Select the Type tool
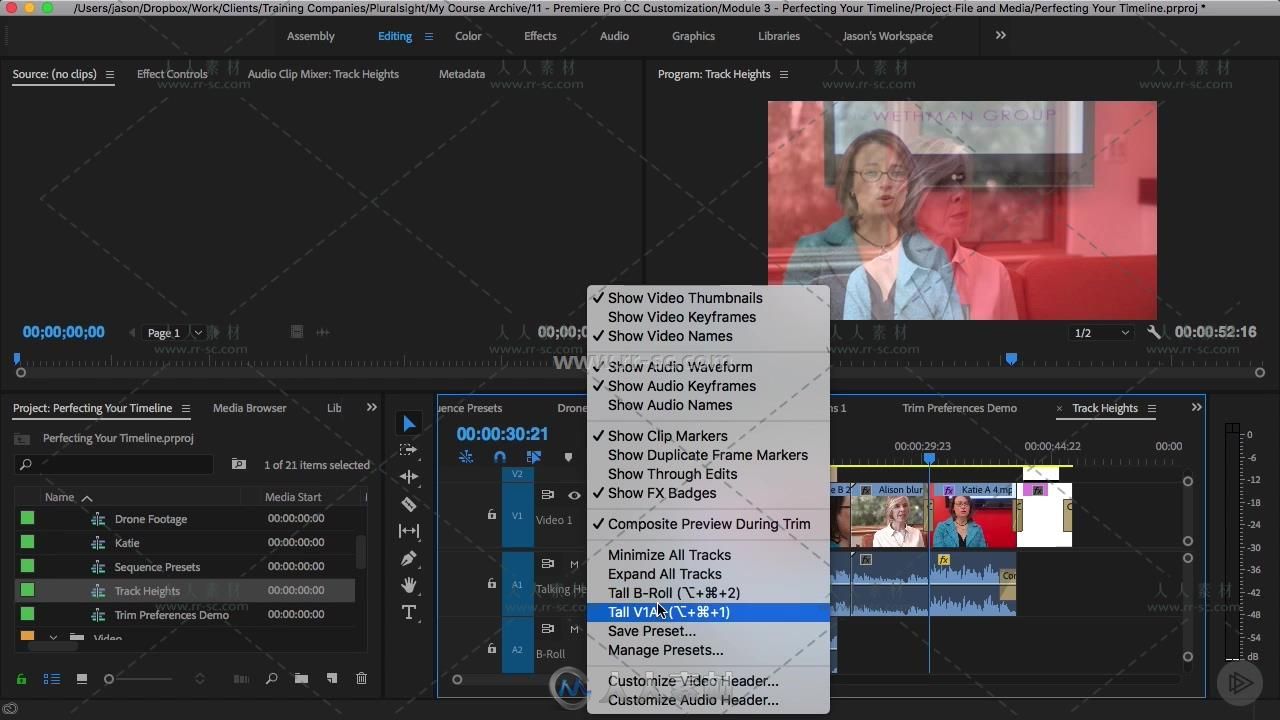Image resolution: width=1280 pixels, height=720 pixels. point(409,612)
